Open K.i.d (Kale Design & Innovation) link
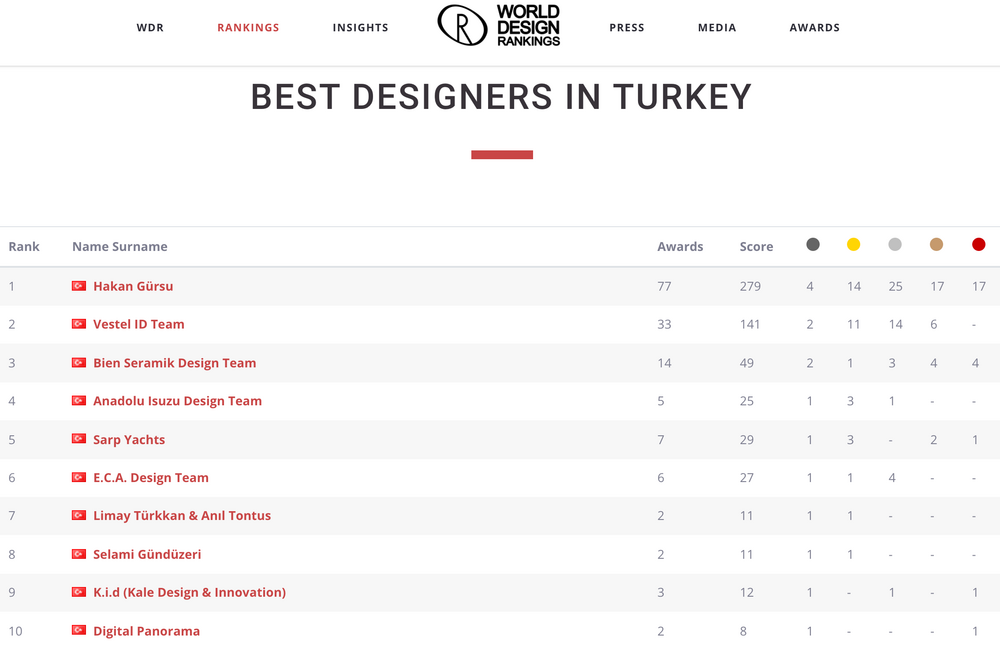Image resolution: width=1000 pixels, height=647 pixels. click(x=189, y=592)
